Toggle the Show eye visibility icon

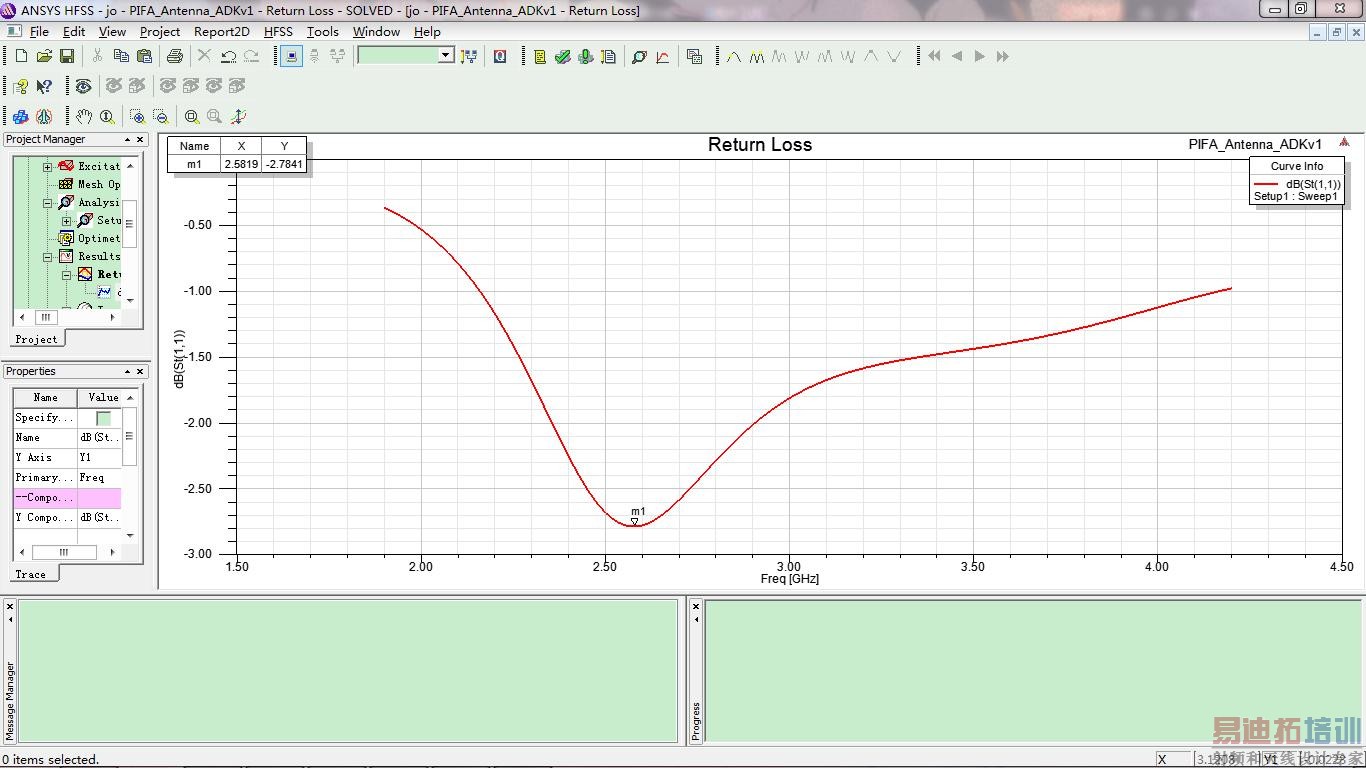click(x=83, y=86)
